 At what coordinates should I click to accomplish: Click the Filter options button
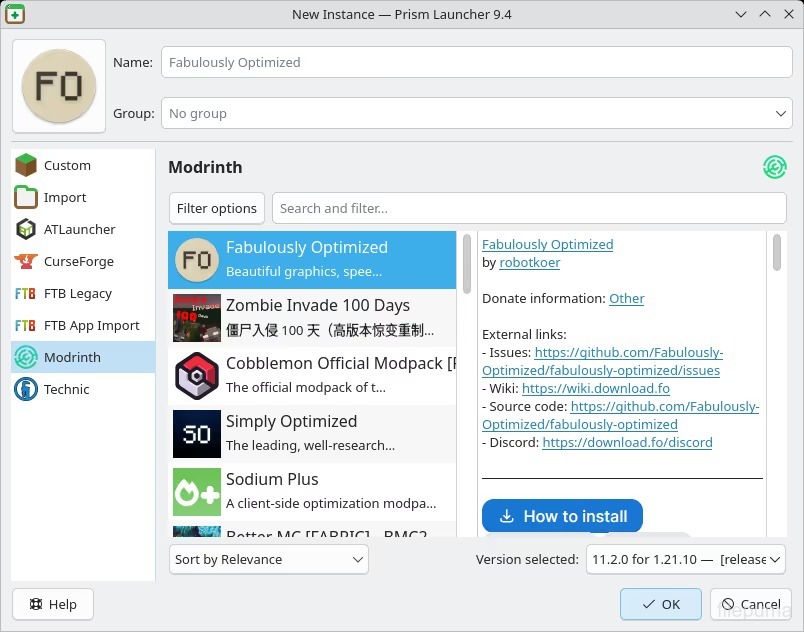point(217,209)
